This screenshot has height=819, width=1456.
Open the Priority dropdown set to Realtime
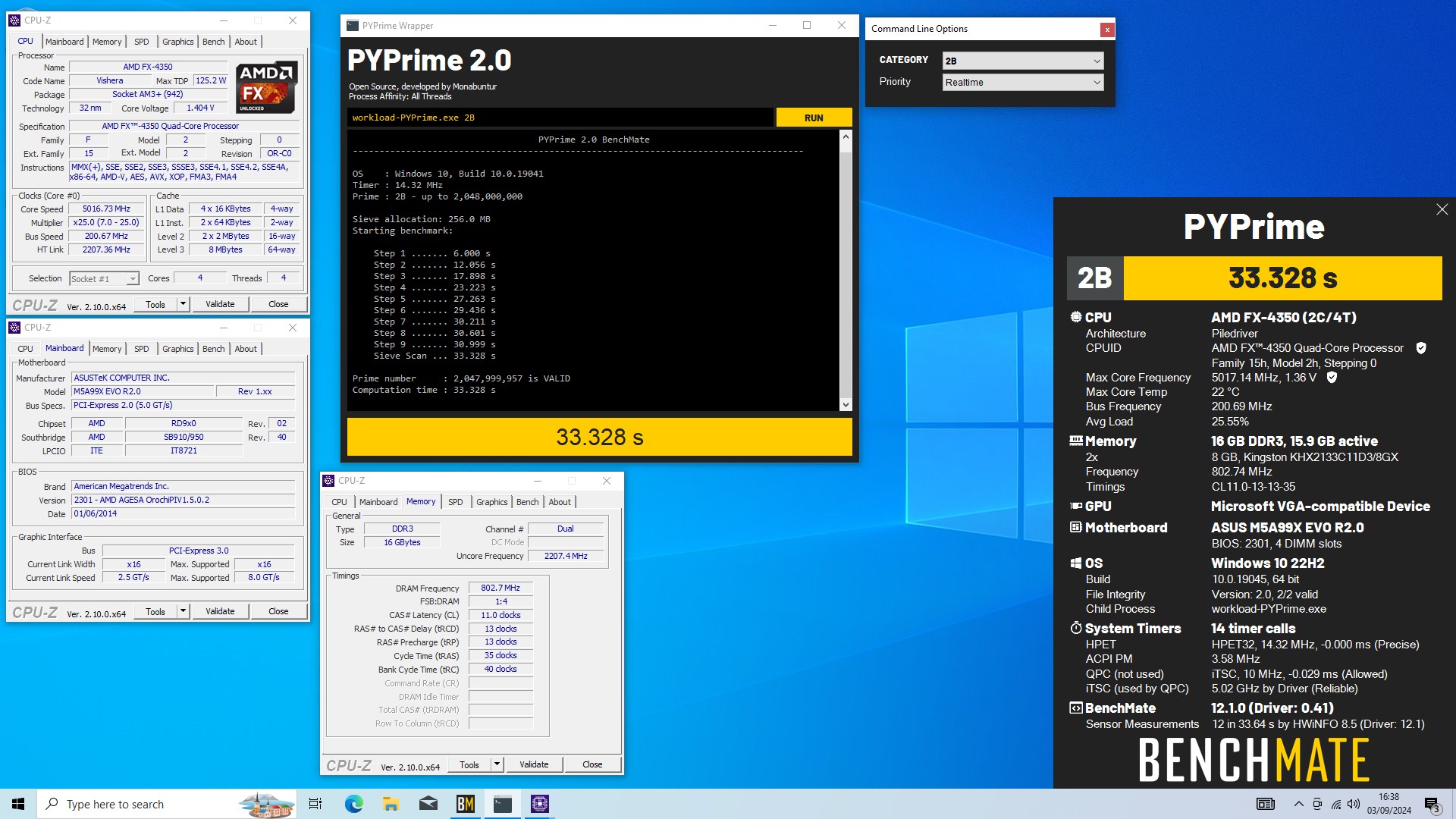(1022, 82)
